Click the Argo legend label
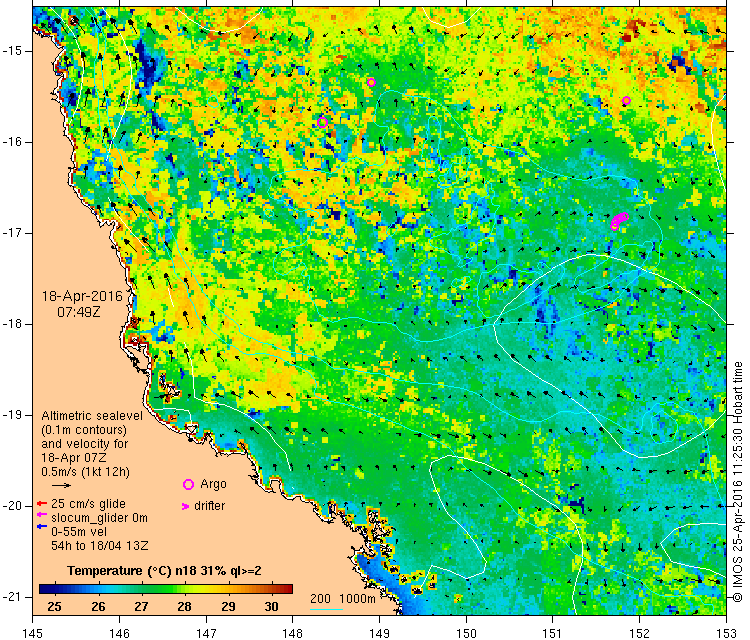750x640 pixels. pos(213,484)
